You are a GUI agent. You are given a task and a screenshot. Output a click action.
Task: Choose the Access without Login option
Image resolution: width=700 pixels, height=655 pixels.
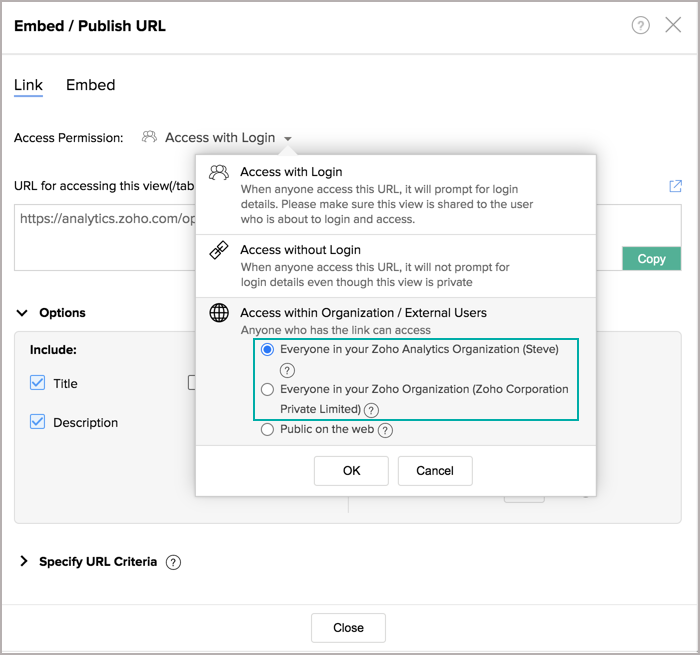pos(396,266)
